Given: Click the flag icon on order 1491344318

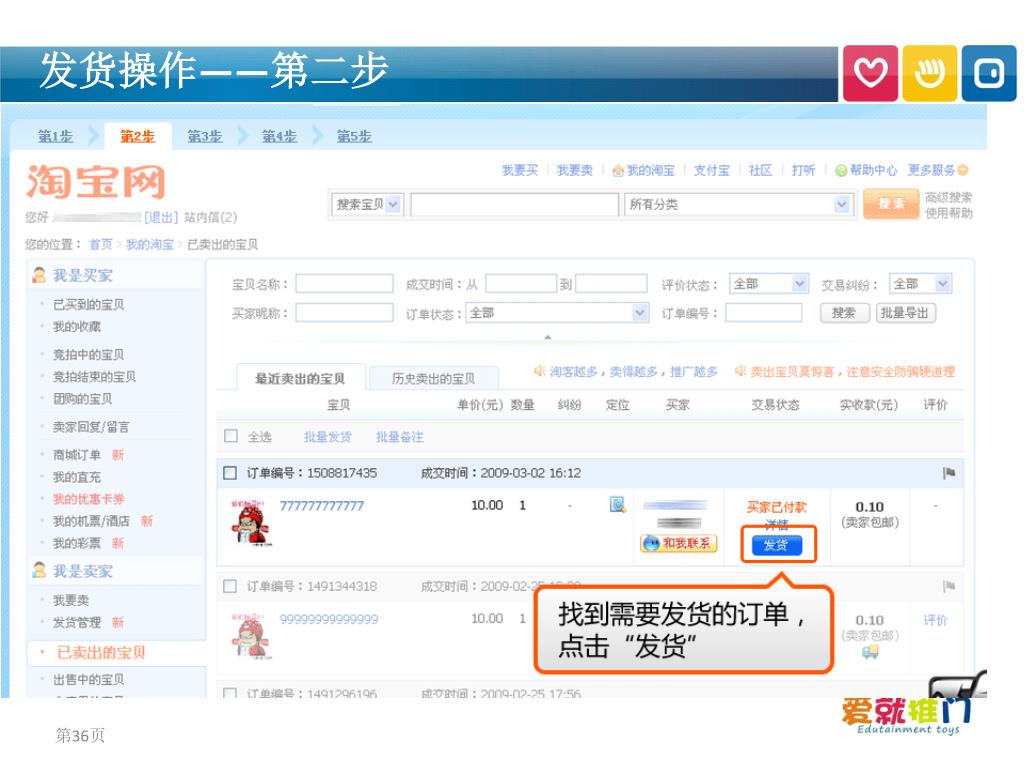Looking at the screenshot, I should (x=949, y=586).
